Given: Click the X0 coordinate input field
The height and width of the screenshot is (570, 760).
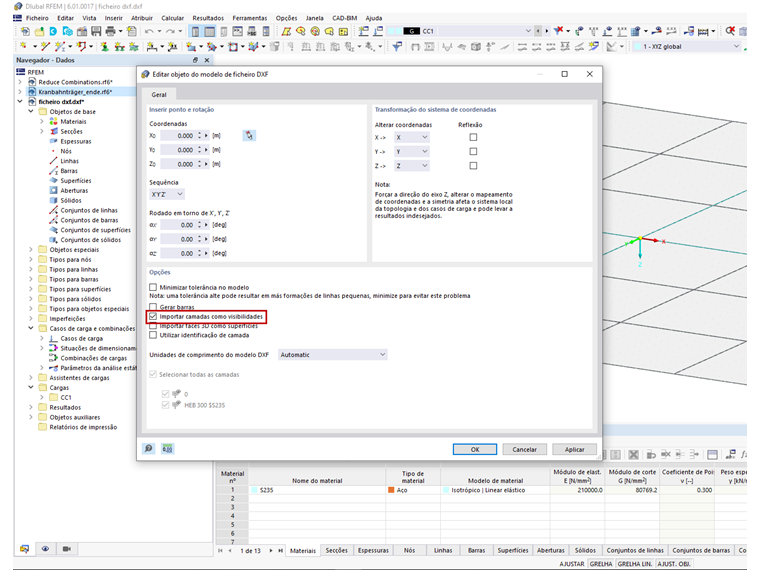Looking at the screenshot, I should [x=178, y=136].
